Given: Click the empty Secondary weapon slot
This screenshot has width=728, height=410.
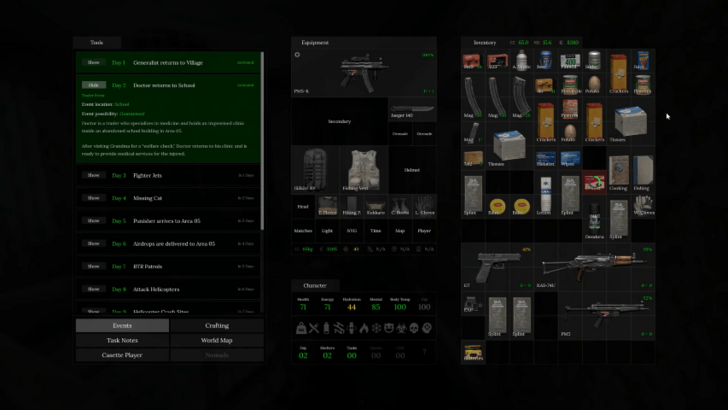Looking at the screenshot, I should [x=339, y=121].
